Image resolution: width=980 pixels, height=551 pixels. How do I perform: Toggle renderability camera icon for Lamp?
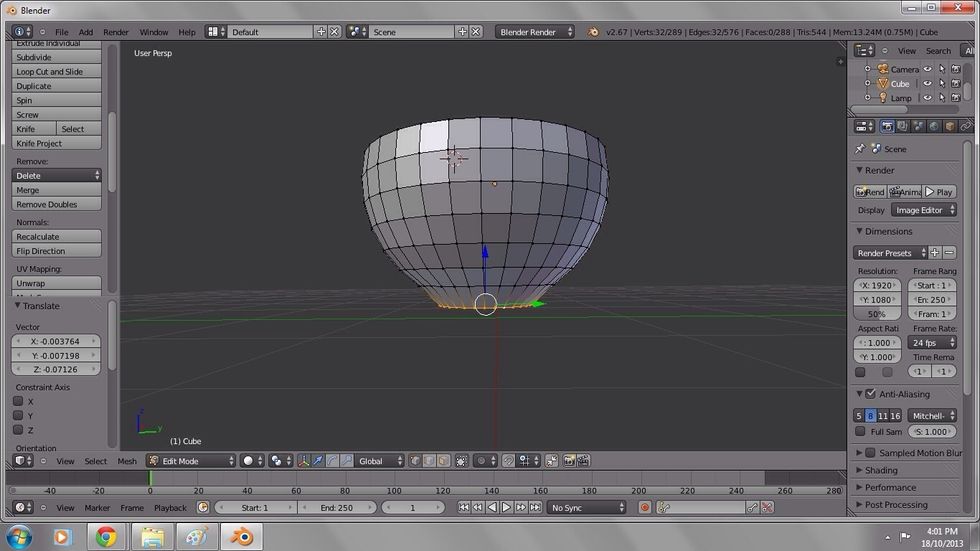956,97
